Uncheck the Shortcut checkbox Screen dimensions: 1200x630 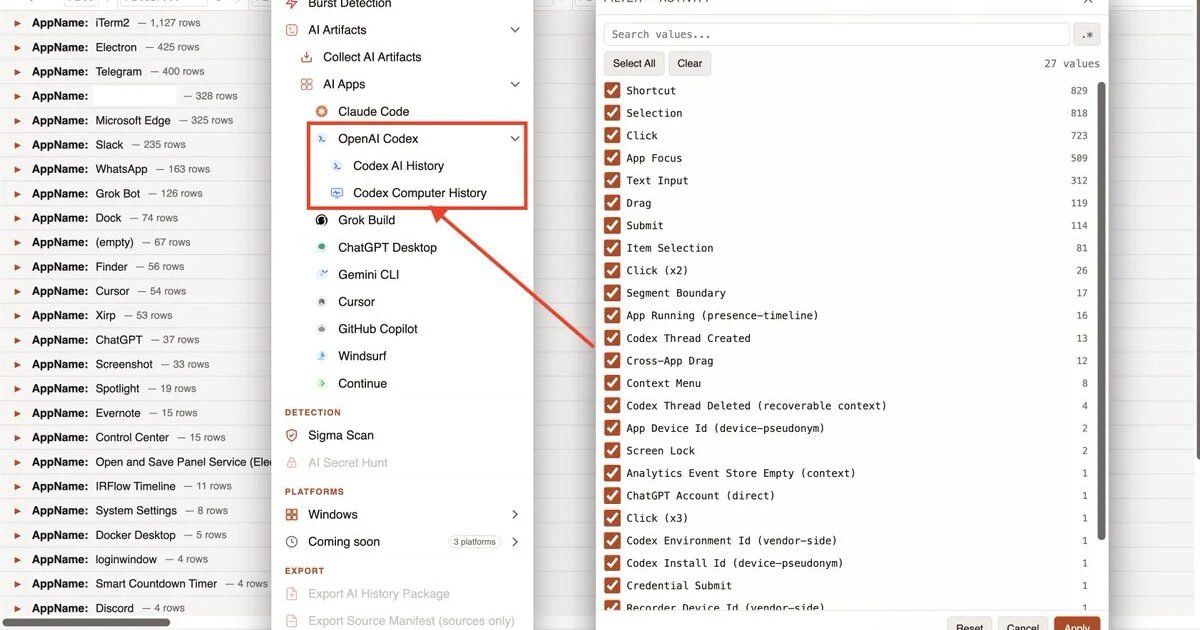click(613, 90)
